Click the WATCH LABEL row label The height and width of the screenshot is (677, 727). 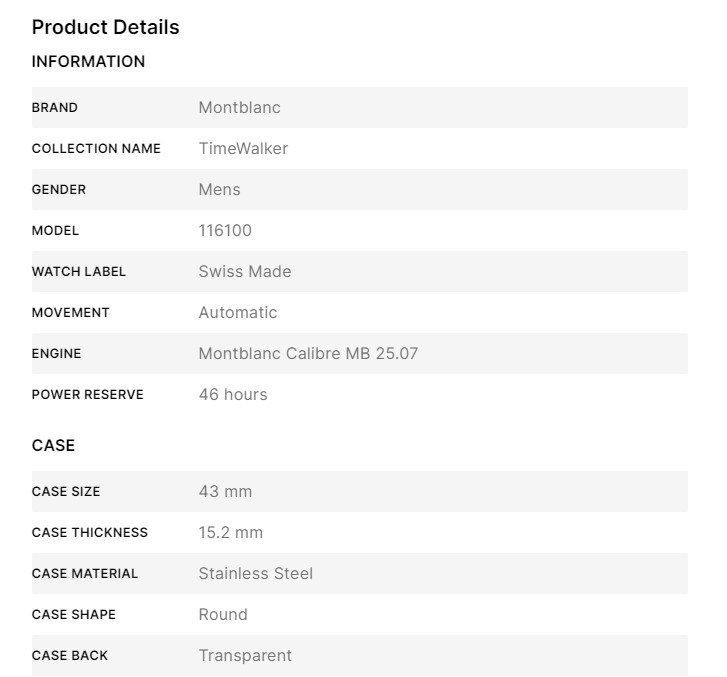(79, 272)
